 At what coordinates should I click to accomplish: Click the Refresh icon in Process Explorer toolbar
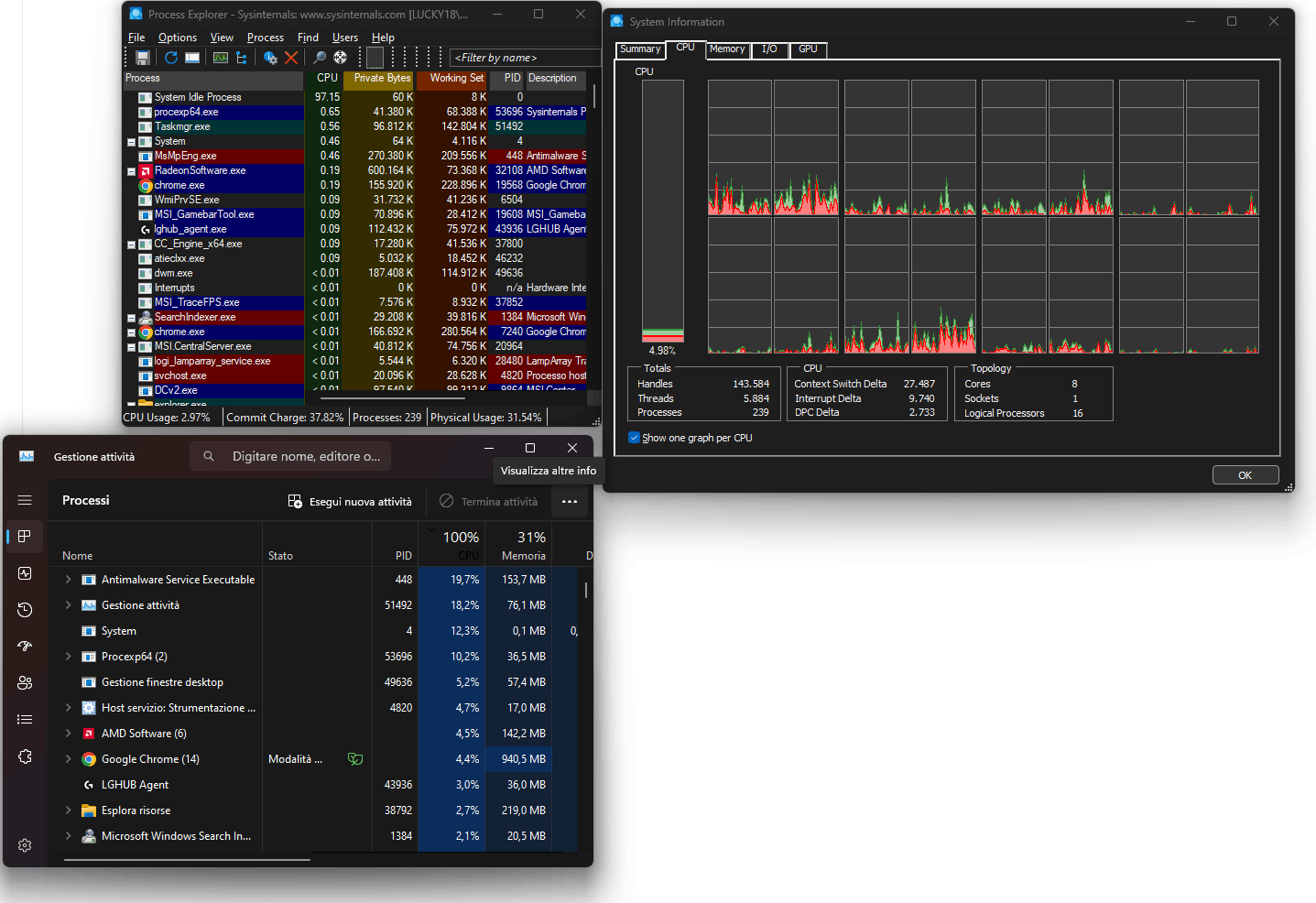coord(171,58)
